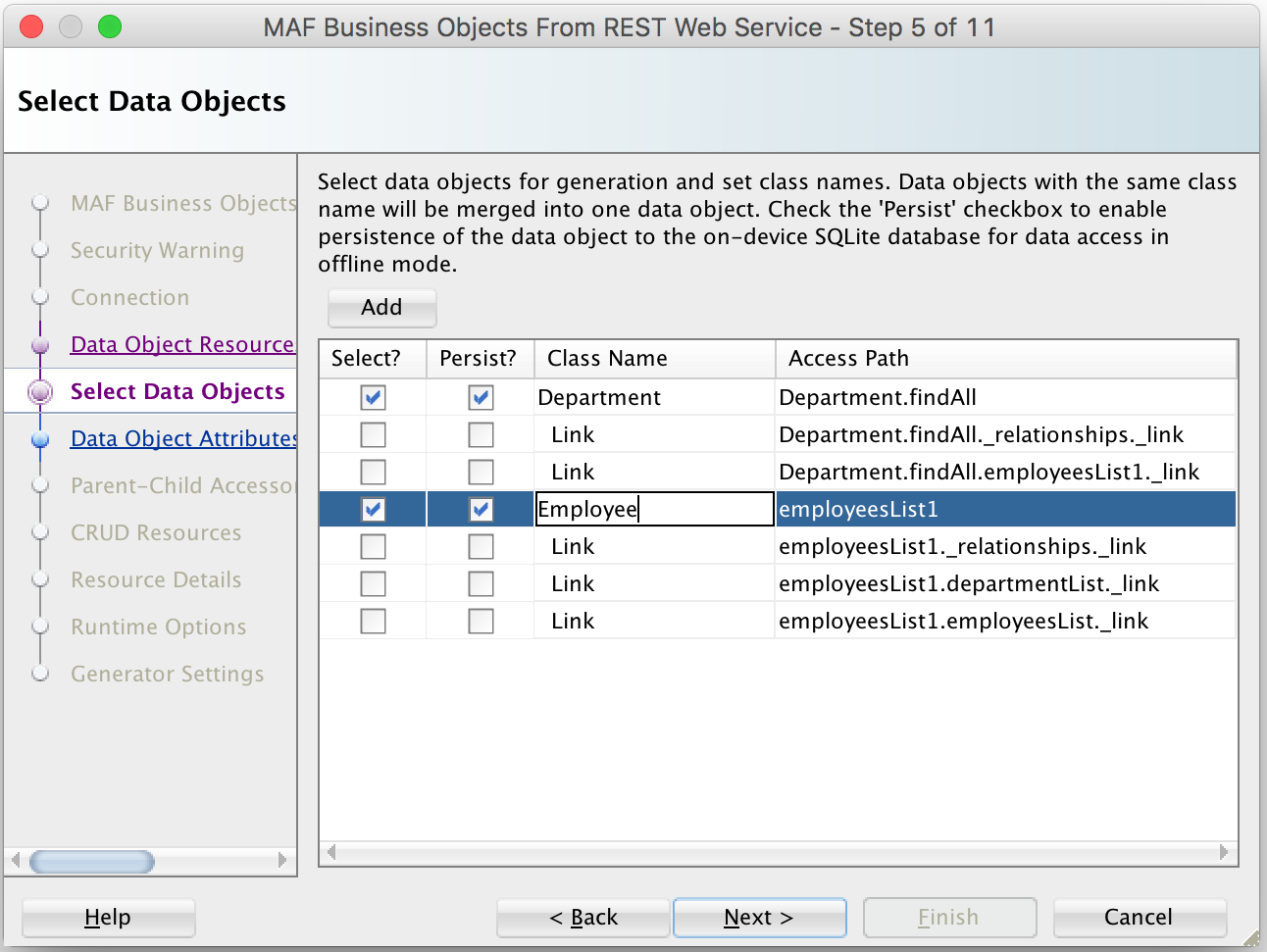This screenshot has width=1267, height=952.
Task: Open the Data Object Resources step link
Action: pos(182,344)
